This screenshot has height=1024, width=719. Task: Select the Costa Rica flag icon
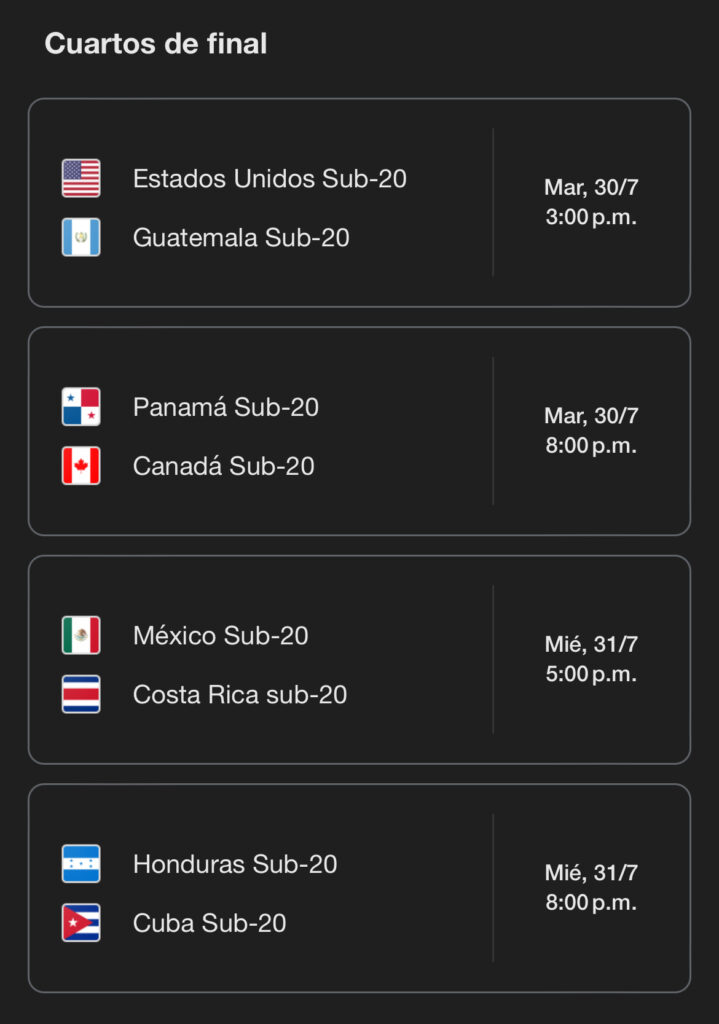(81, 694)
